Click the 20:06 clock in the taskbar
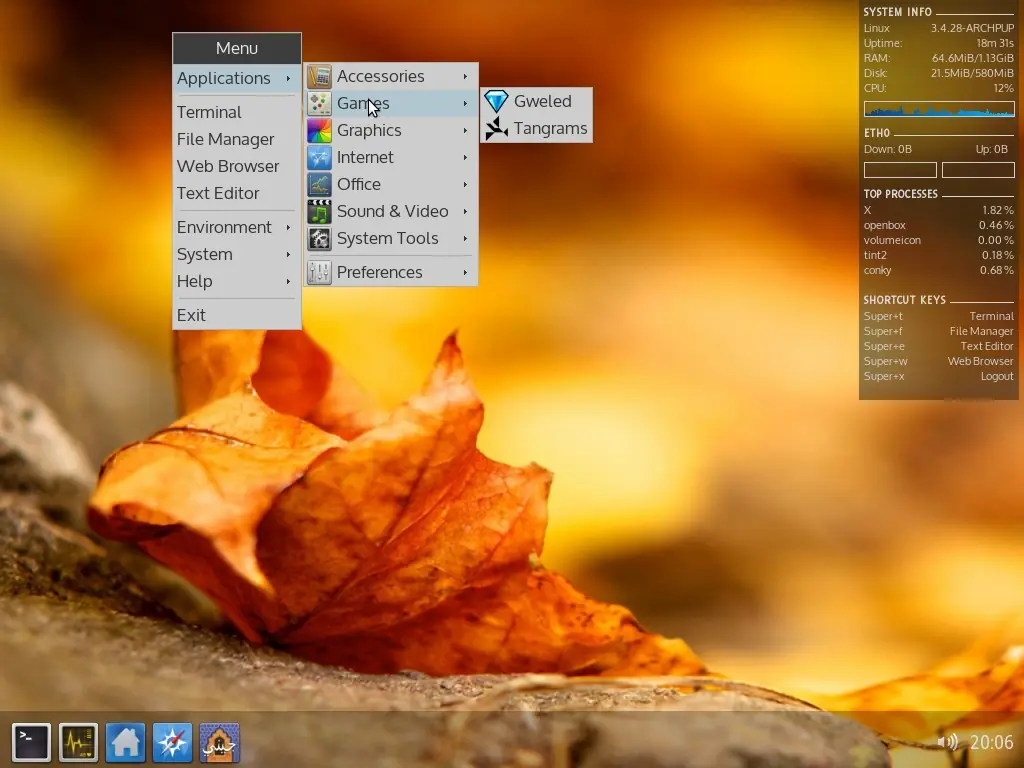The height and width of the screenshot is (768, 1024). coord(991,743)
